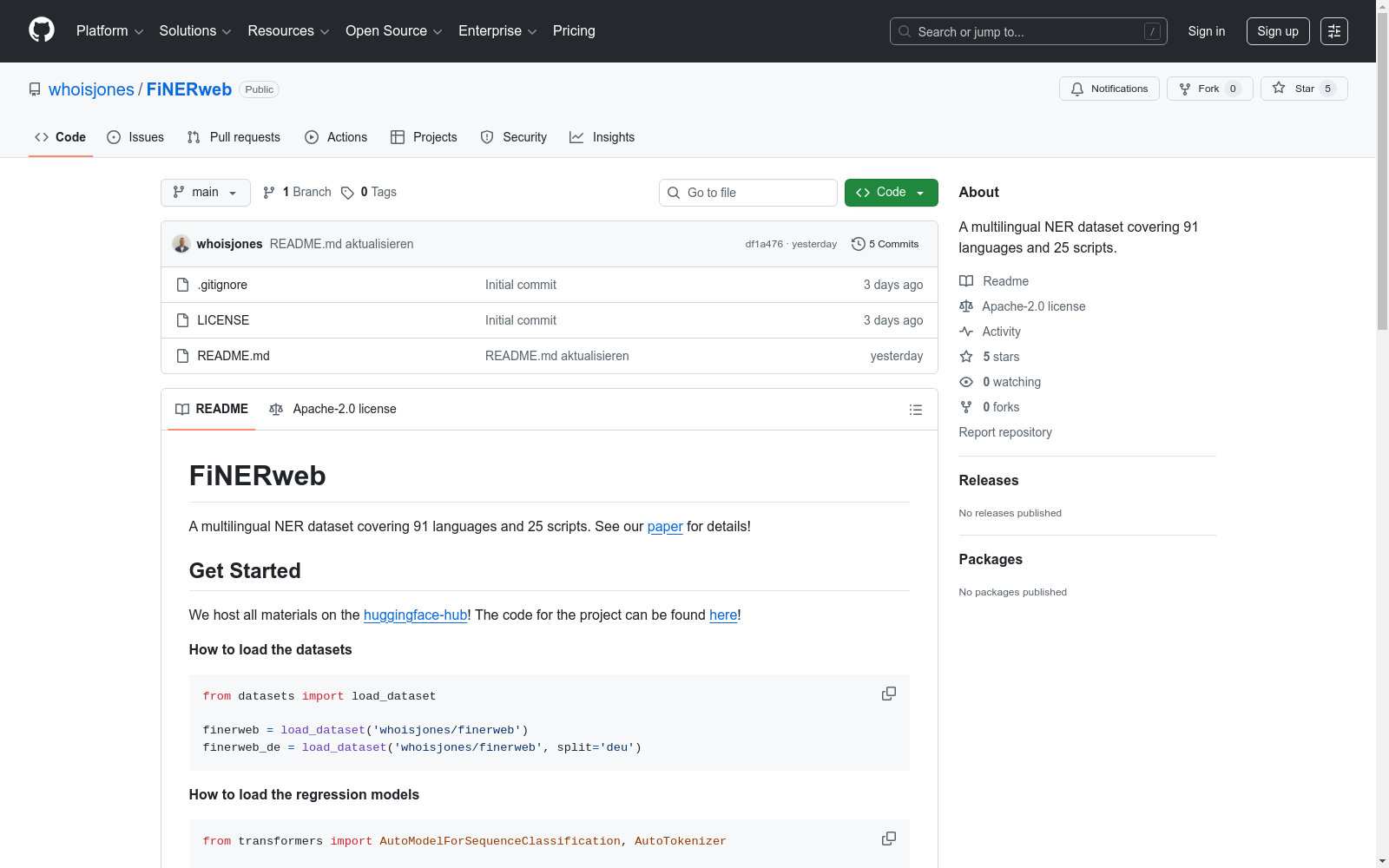The image size is (1389, 868).
Task: Open the Pull requests tab
Action: click(x=234, y=137)
